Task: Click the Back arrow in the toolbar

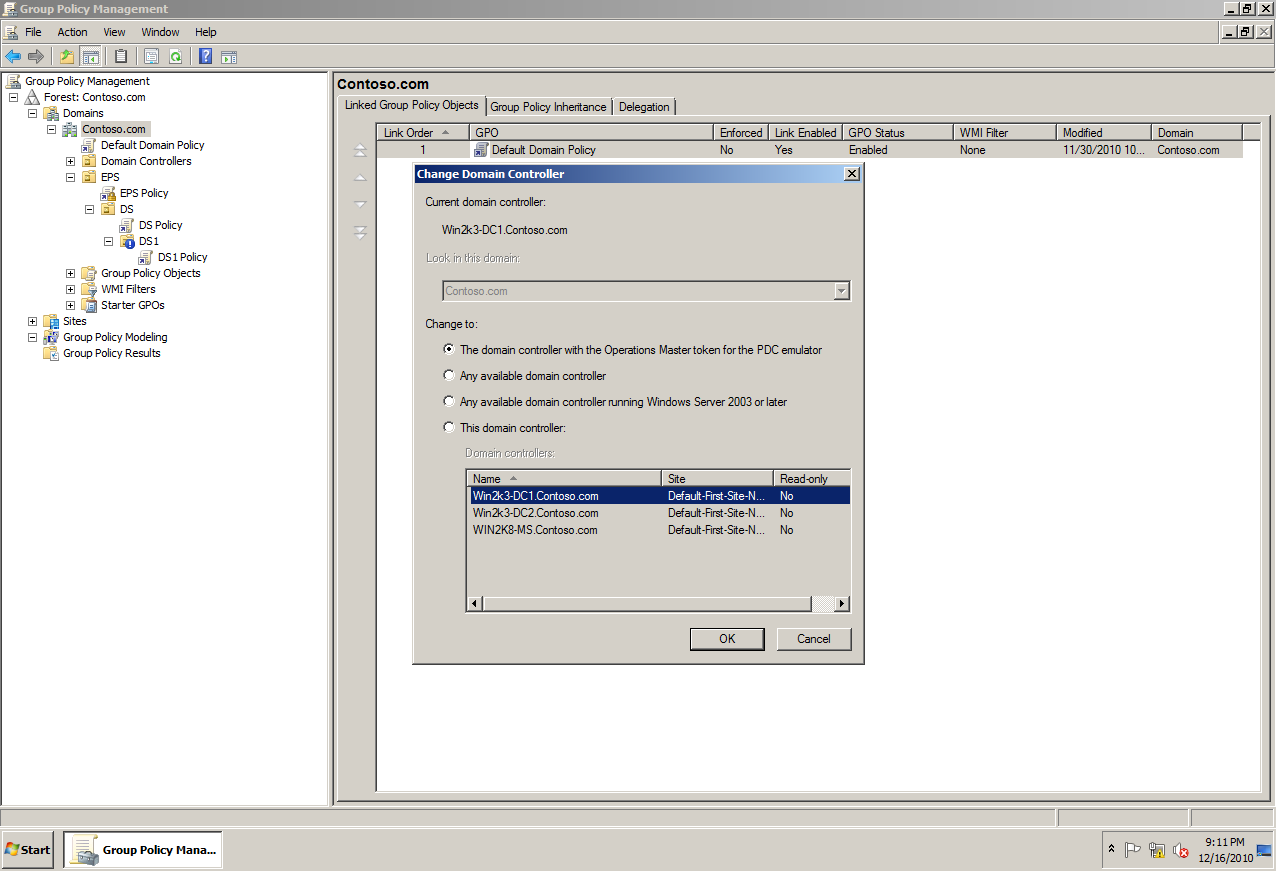Action: [x=13, y=56]
